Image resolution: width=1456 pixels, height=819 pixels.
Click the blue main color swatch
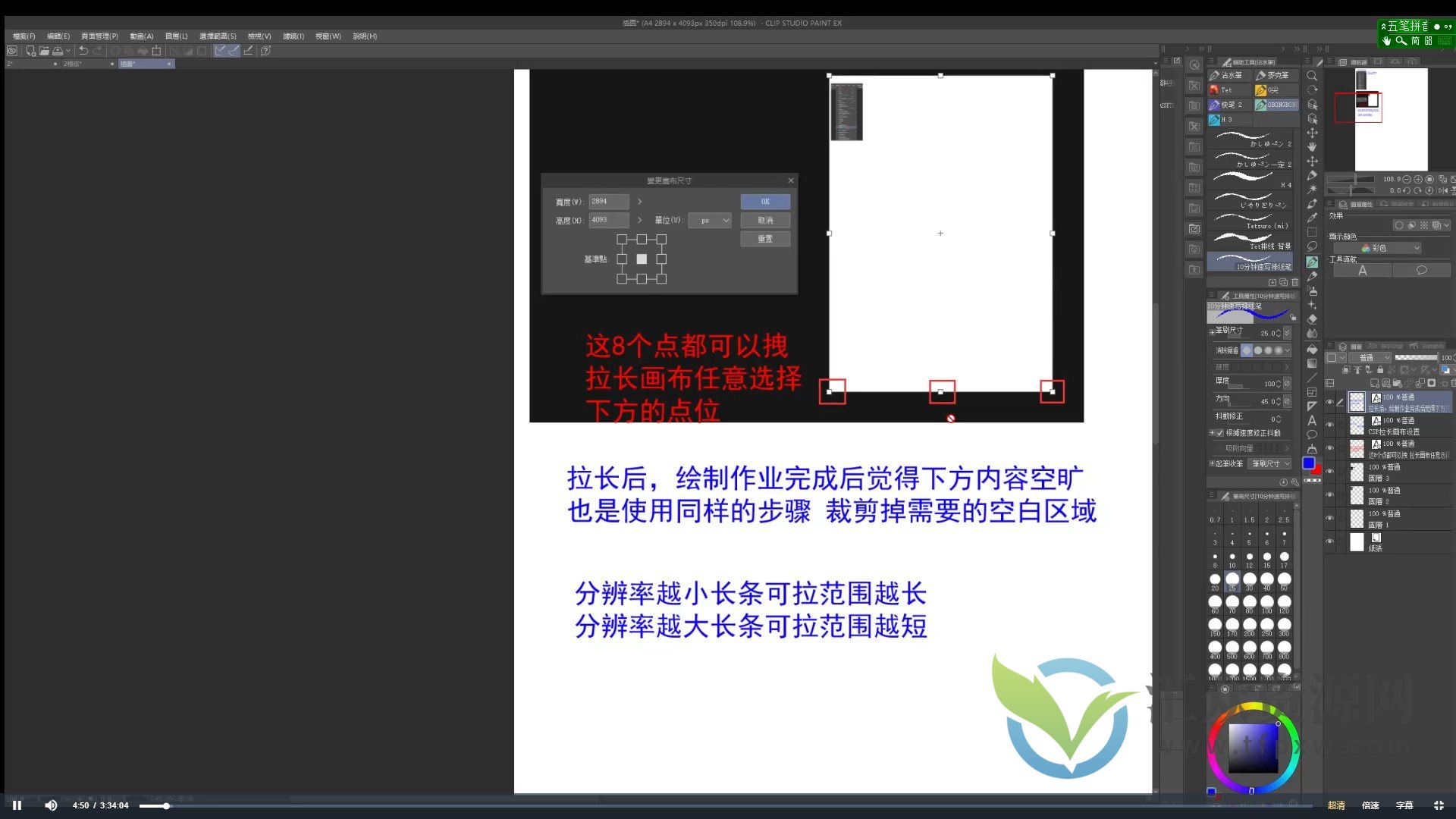(x=1308, y=463)
